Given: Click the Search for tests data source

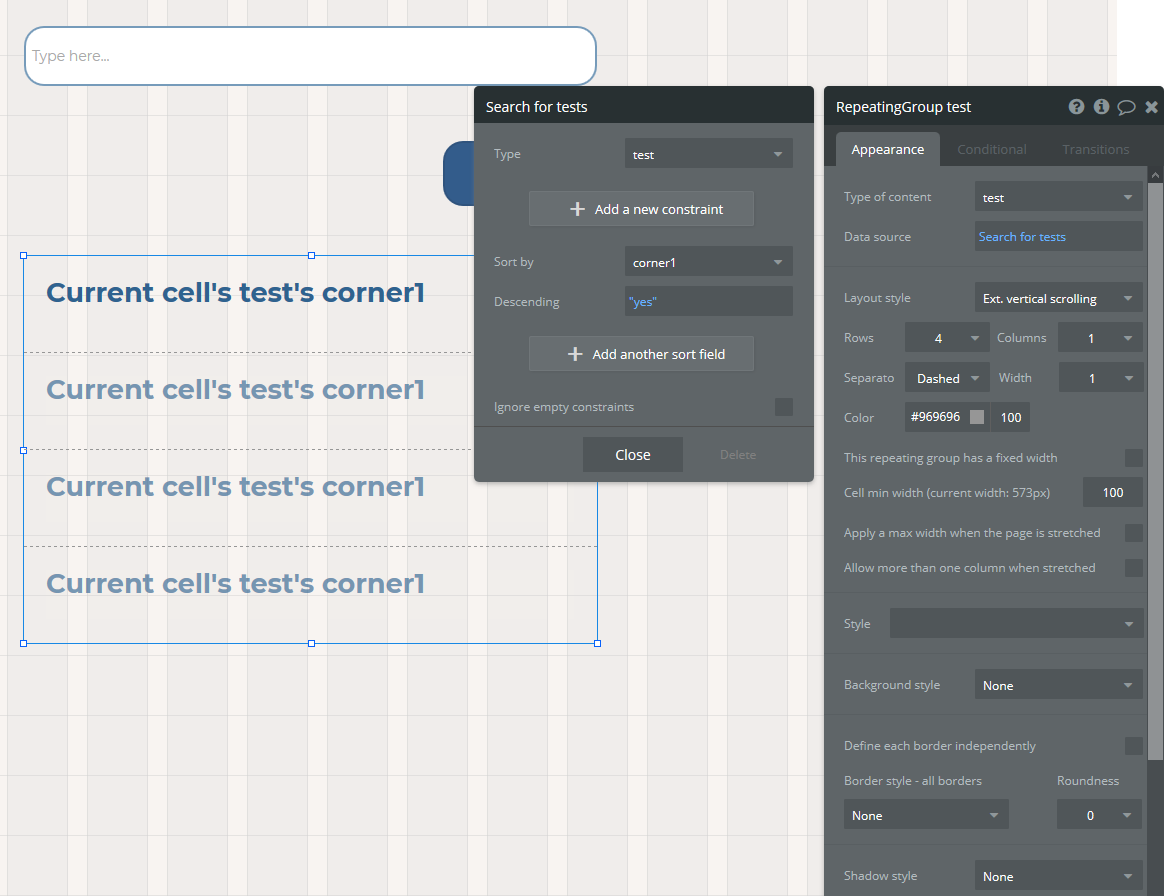Looking at the screenshot, I should [x=1059, y=237].
